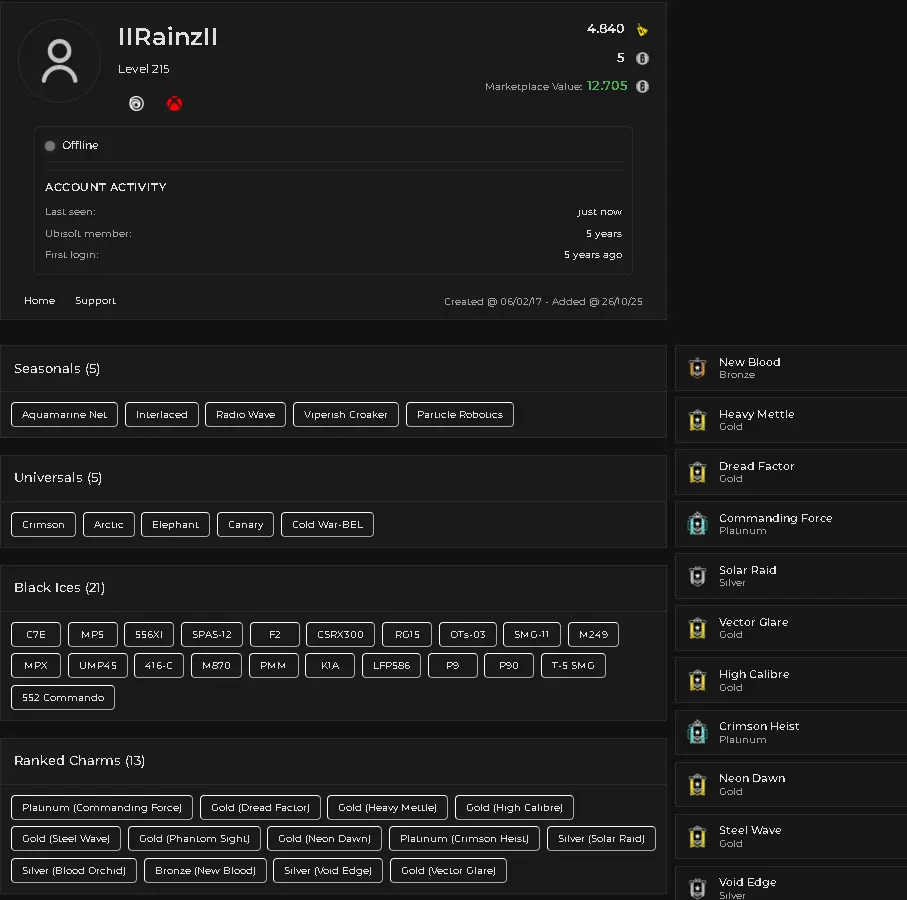Select the Crimson Heist Platinum charm icon
The image size is (907, 900).
[x=697, y=732]
